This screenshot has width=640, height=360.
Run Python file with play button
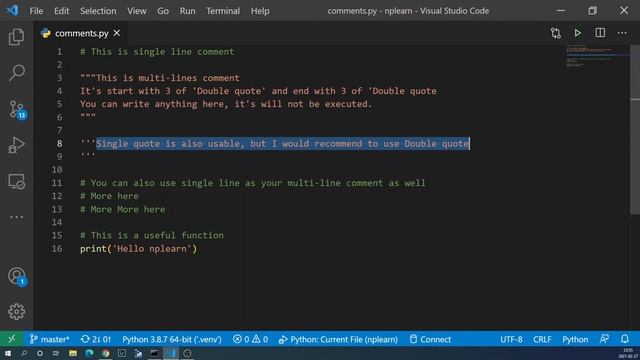578,33
